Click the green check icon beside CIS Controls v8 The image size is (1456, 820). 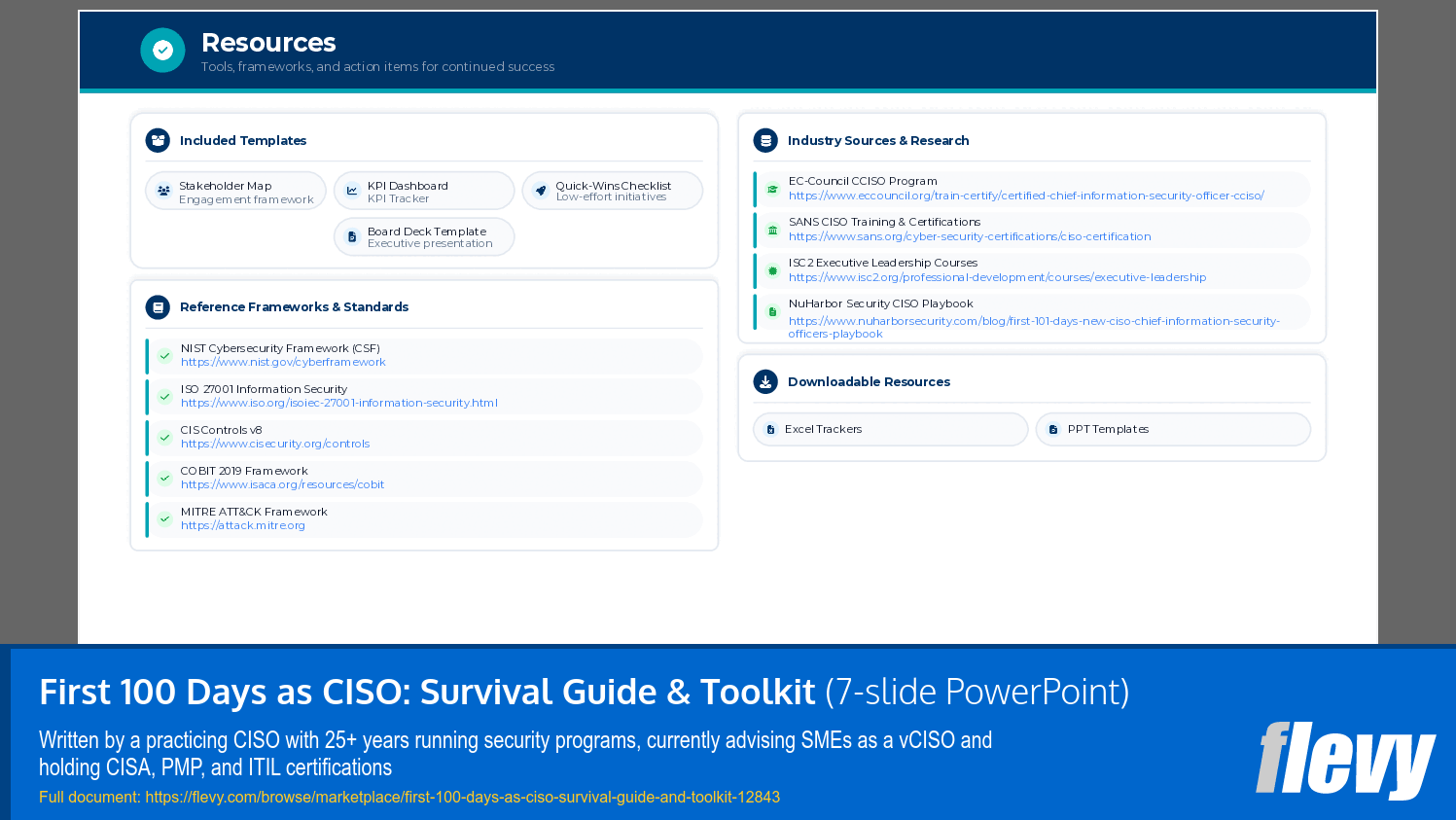165,438
